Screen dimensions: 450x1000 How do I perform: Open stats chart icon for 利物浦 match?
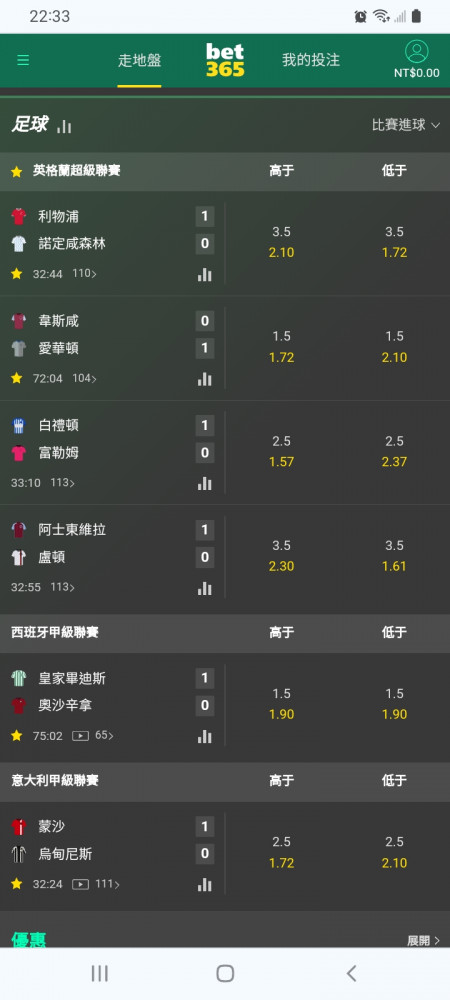pos(205,274)
